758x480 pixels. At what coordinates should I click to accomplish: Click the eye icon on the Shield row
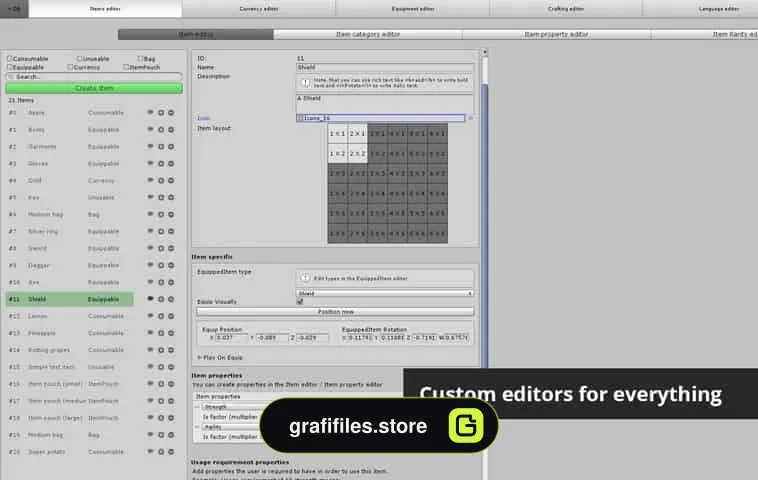150,299
